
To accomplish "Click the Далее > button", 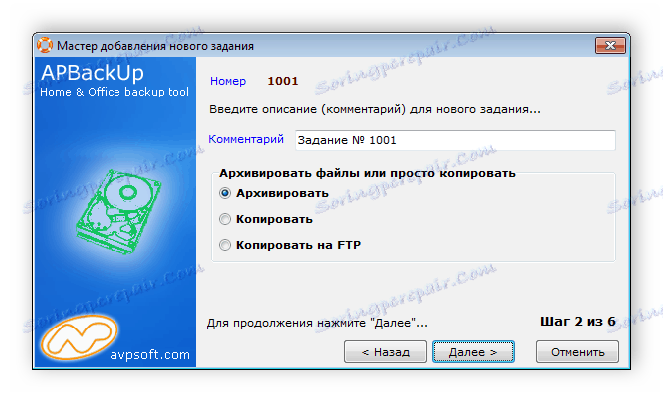I will 473,352.
